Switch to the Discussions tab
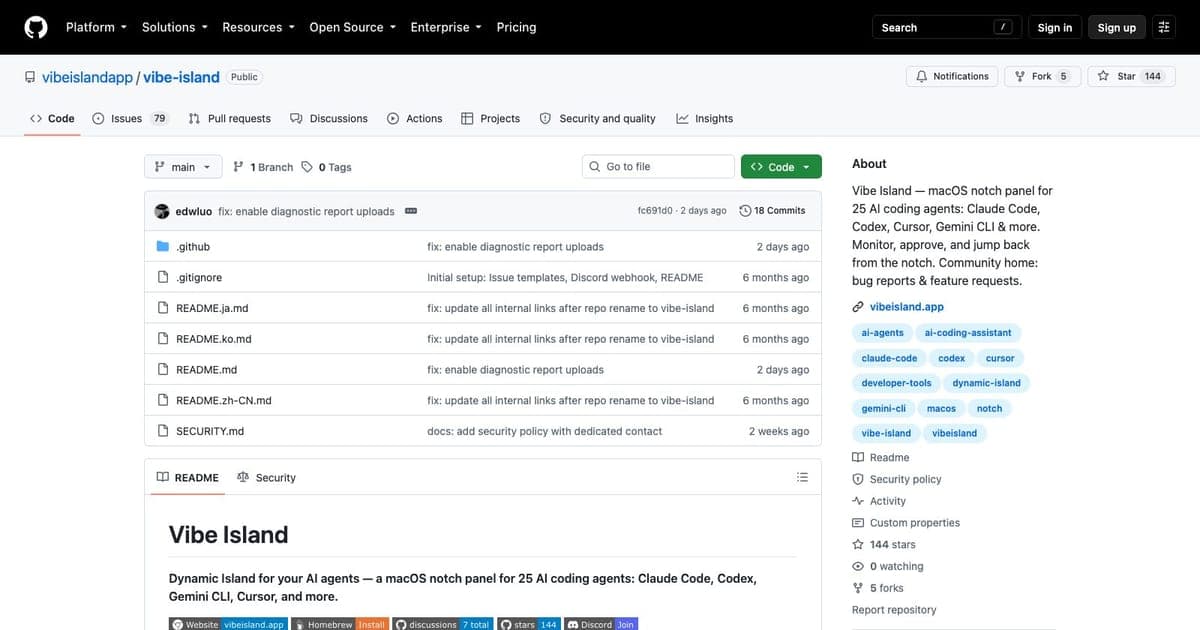Screen dimensions: 1200x630 (x=329, y=118)
